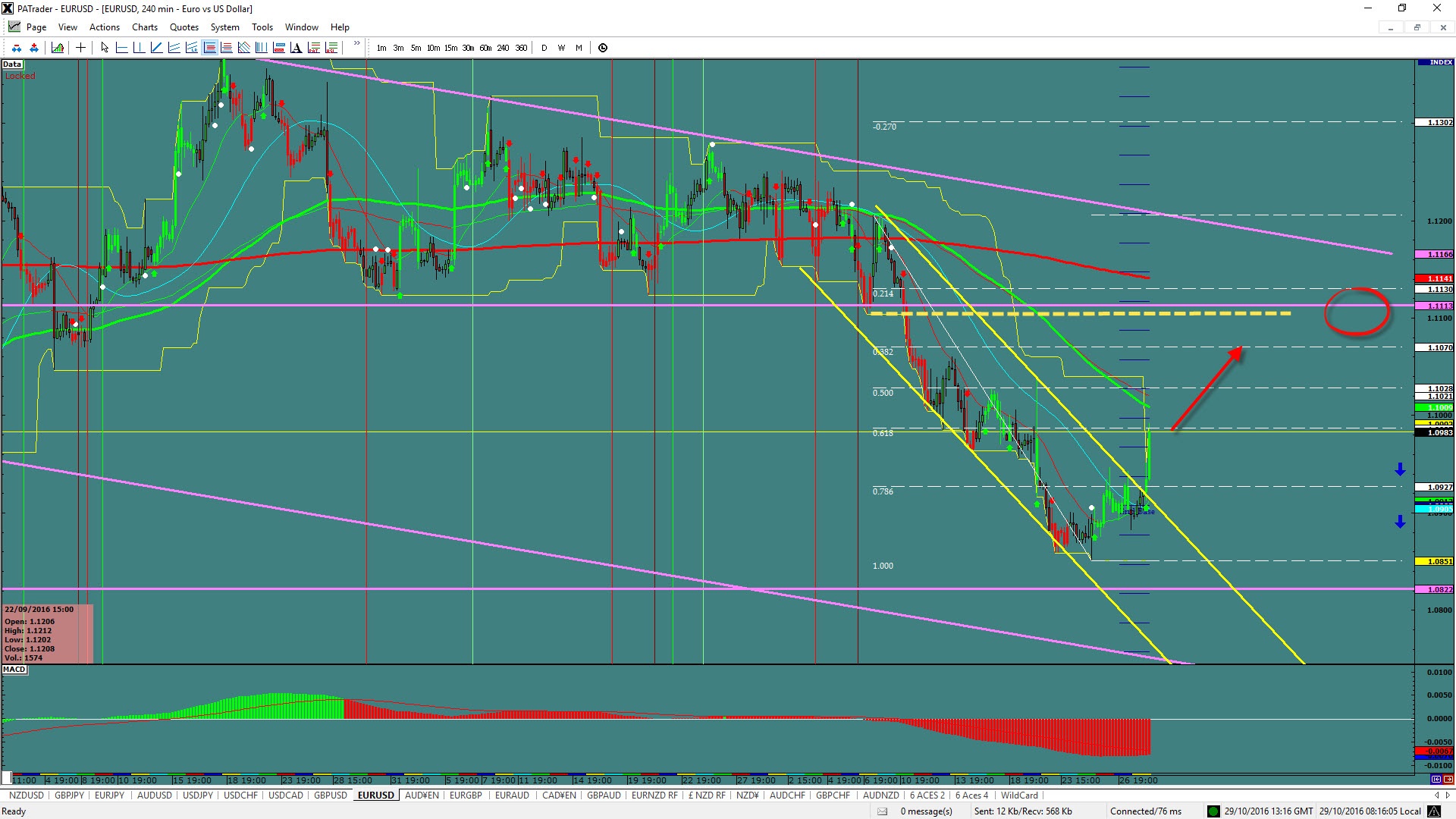Switch chart to 5m timeframe
The width and height of the screenshot is (1456, 819).
(416, 48)
